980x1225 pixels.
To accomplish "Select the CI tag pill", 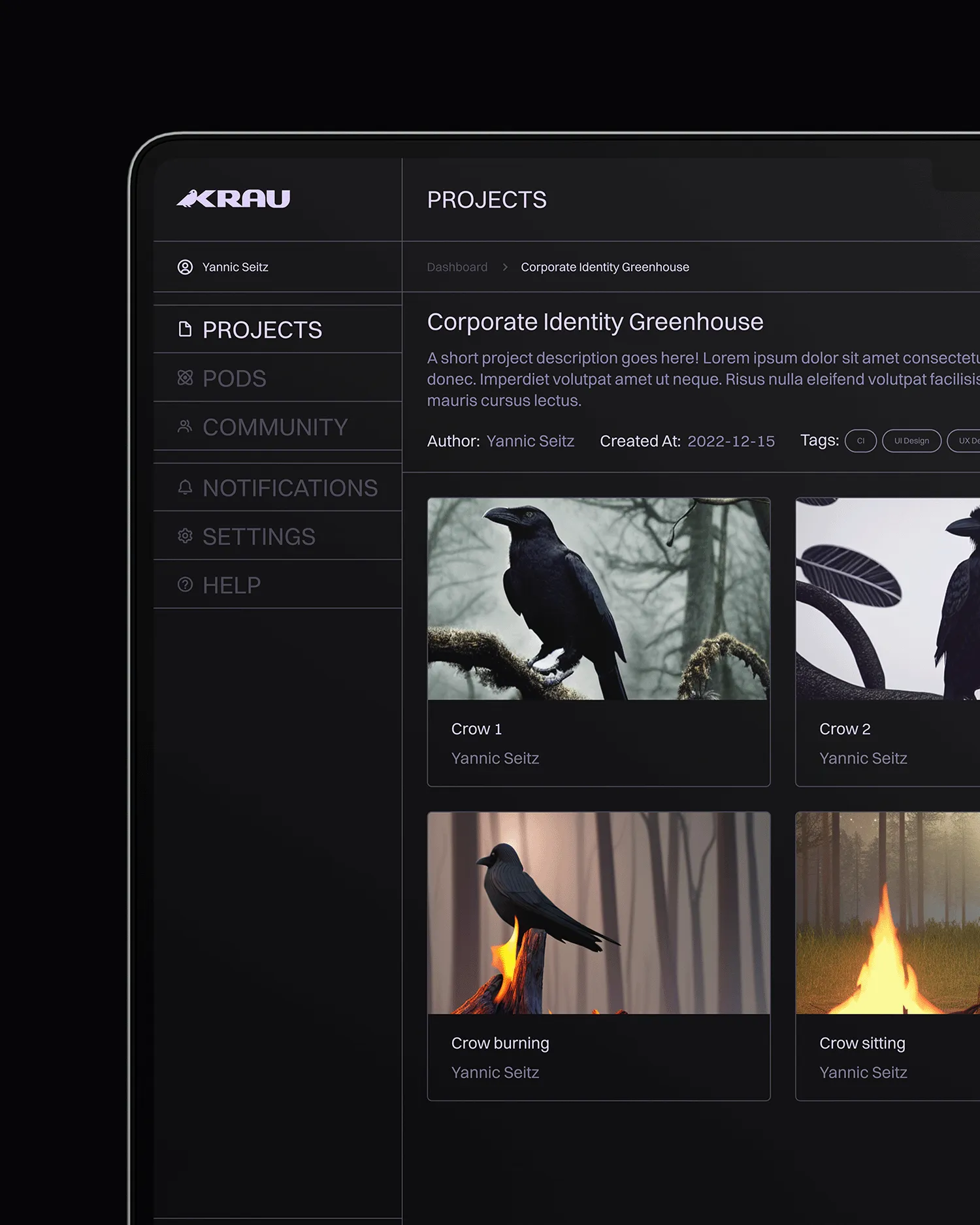I will pyautogui.click(x=860, y=441).
